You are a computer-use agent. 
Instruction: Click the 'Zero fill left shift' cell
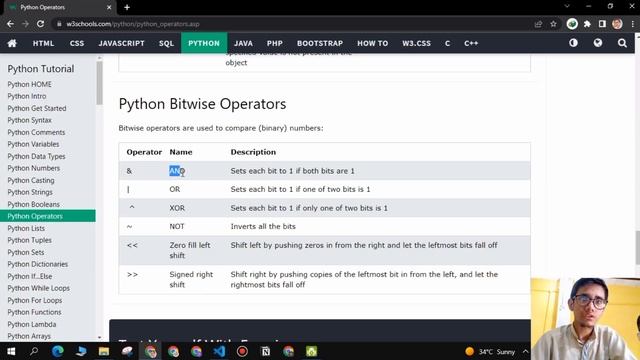pos(190,250)
